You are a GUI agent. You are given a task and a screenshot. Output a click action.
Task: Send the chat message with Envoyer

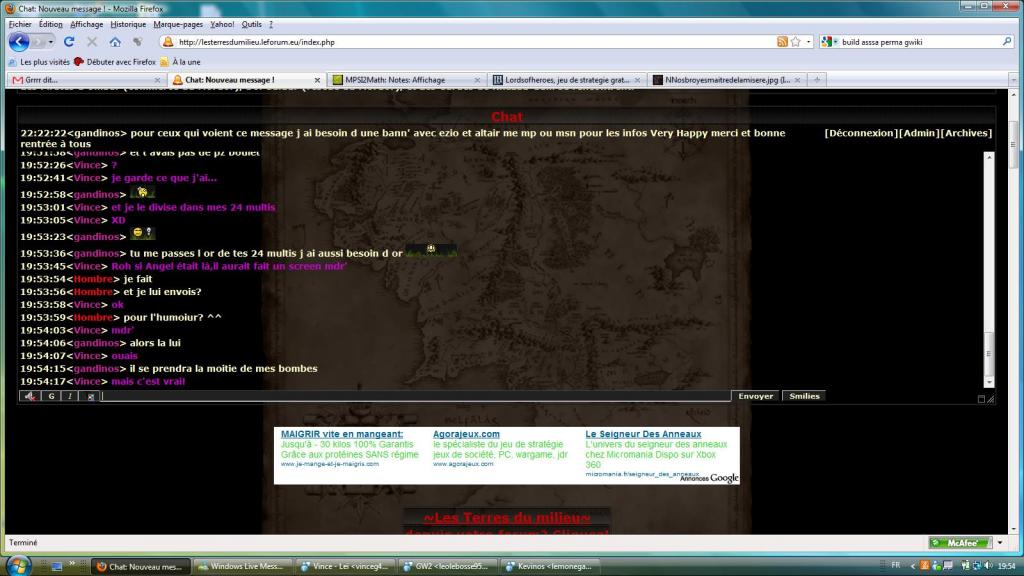pyautogui.click(x=756, y=396)
